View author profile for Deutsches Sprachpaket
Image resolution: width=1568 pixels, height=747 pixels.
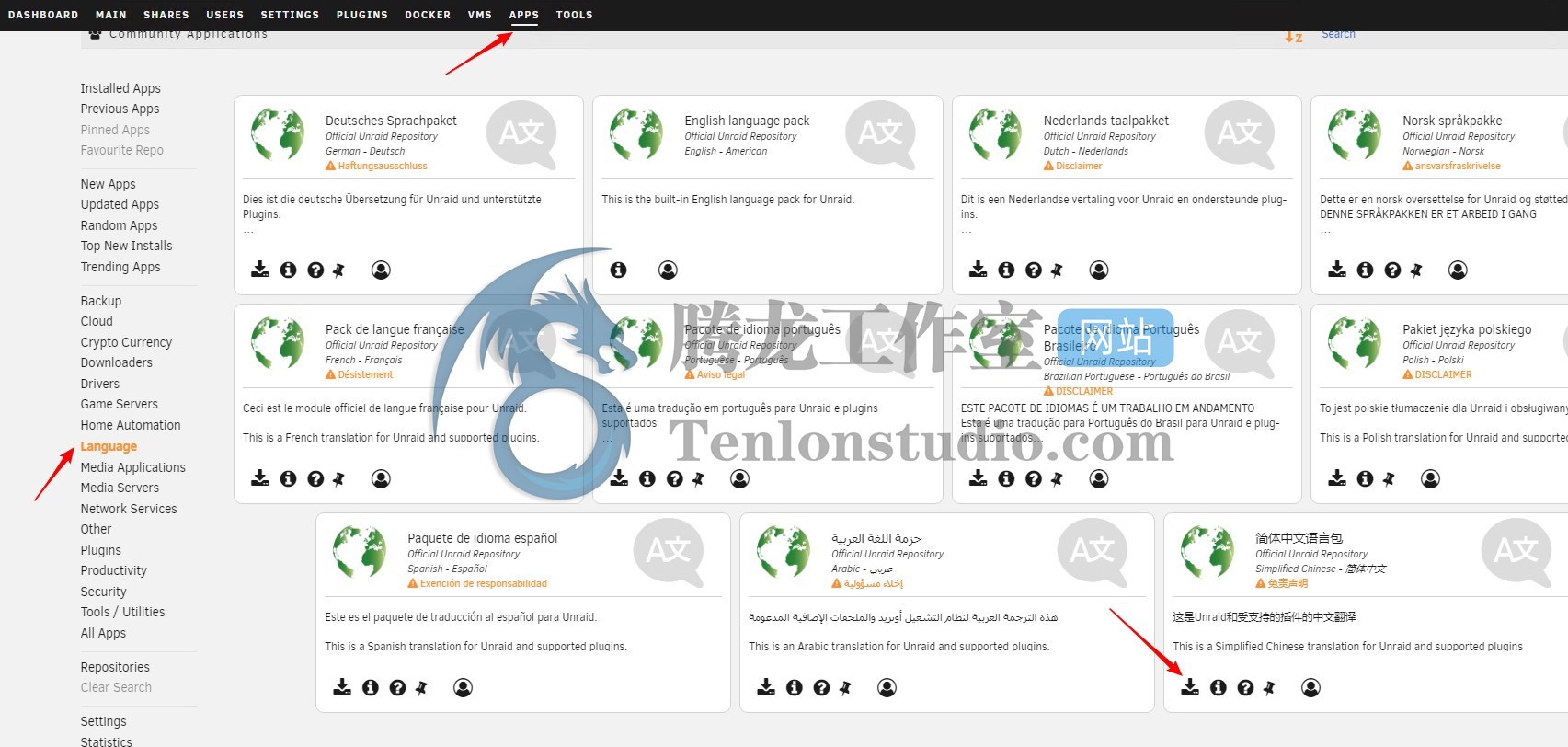tap(381, 270)
